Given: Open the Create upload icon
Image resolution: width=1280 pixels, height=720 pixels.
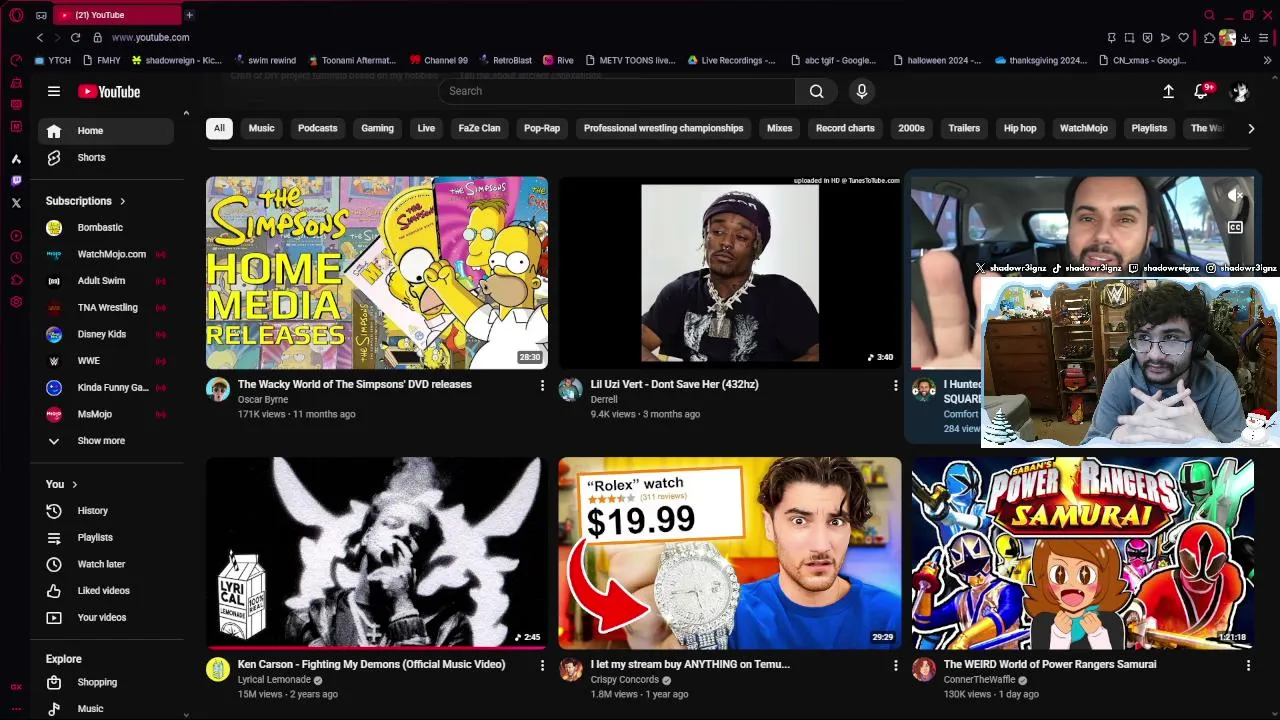Looking at the screenshot, I should (1168, 91).
